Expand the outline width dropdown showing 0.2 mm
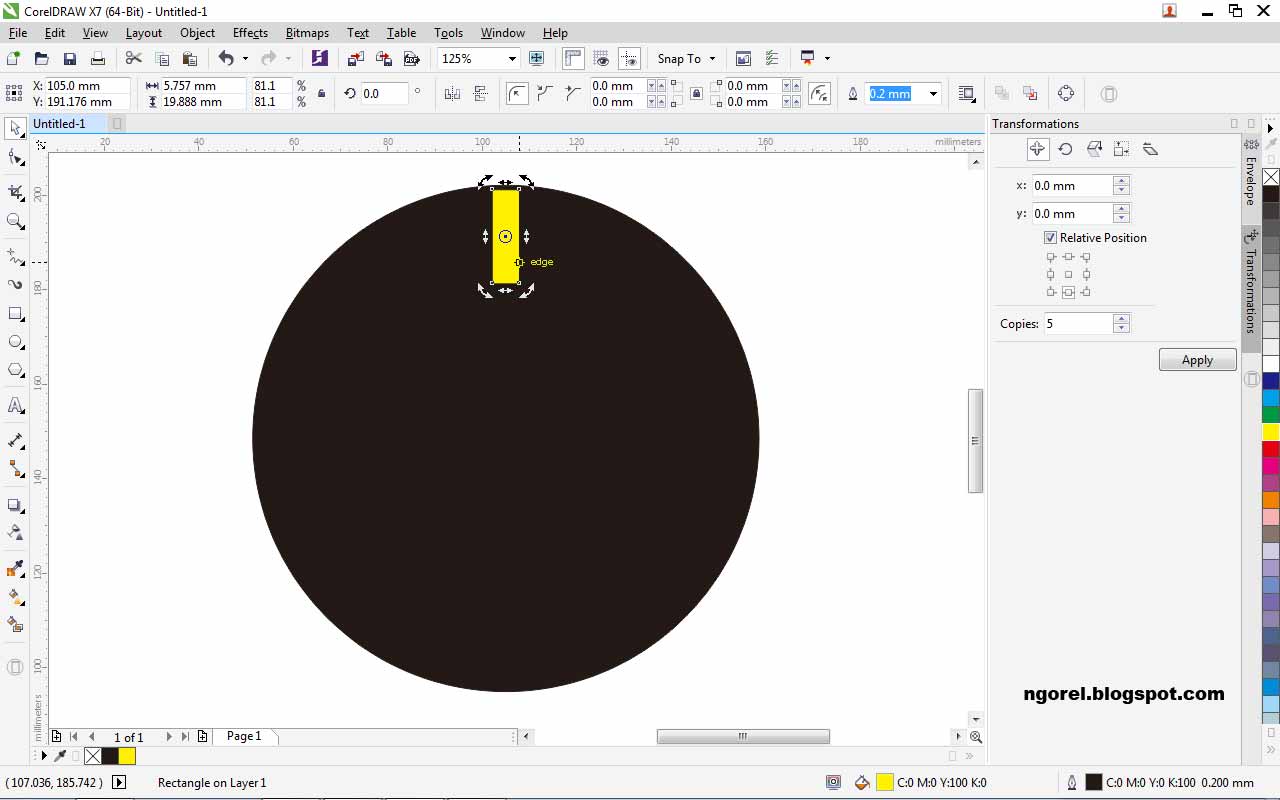 (932, 93)
